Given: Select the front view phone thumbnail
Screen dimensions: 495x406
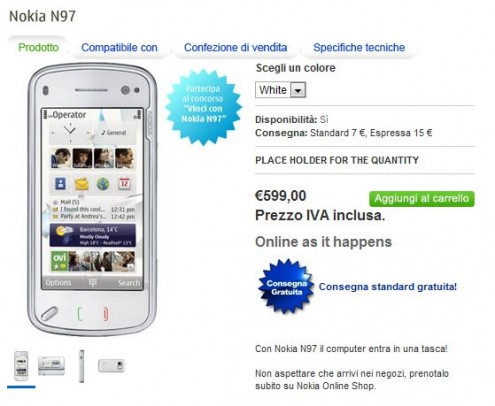Looking at the screenshot, I should point(21,366).
